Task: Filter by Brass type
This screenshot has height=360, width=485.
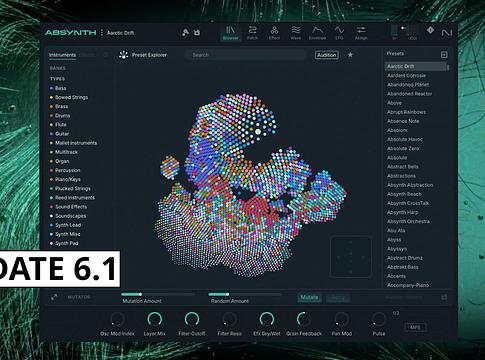Action: [59, 106]
